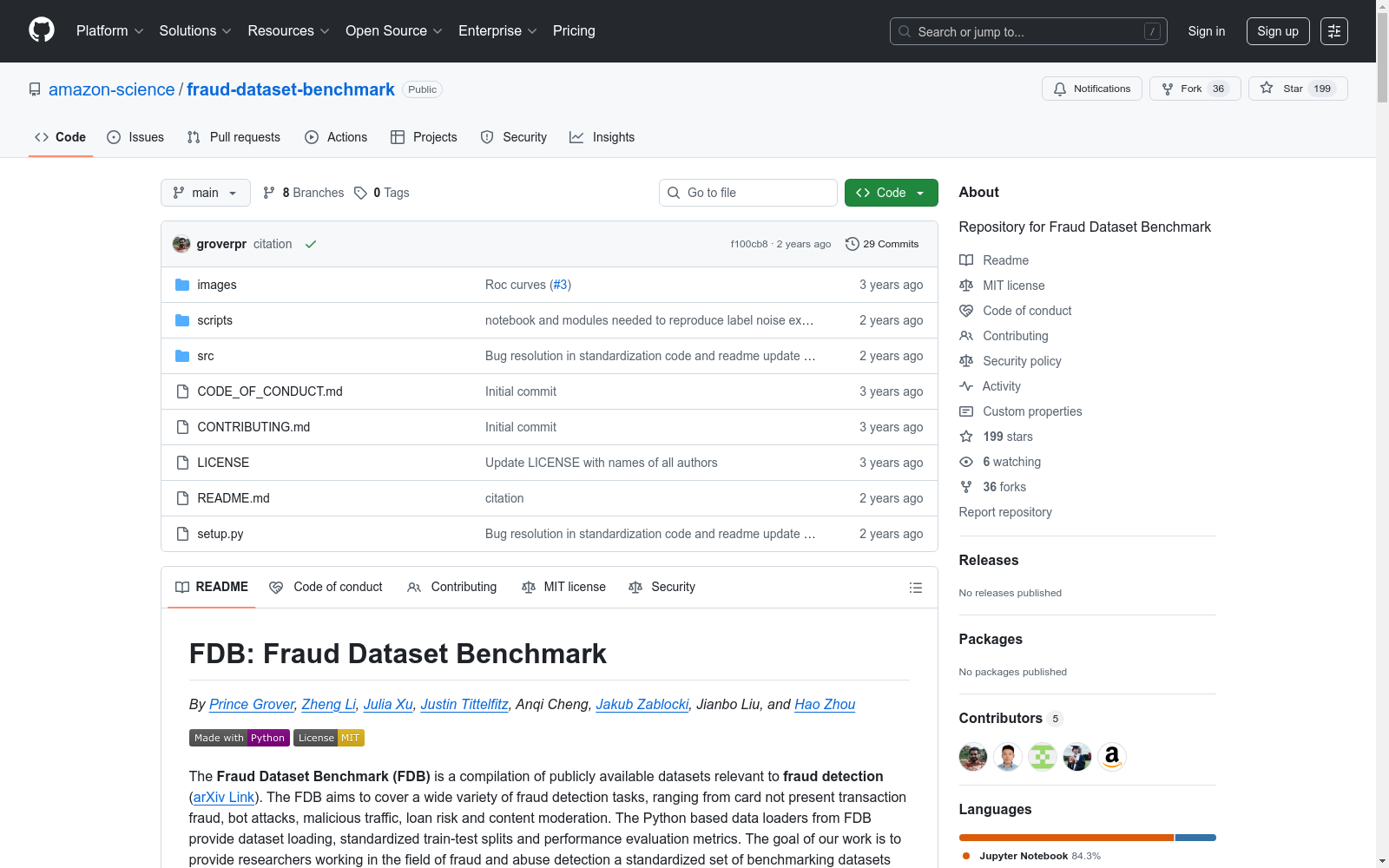Click the Amazon logo contributor avatar
This screenshot has height=868, width=1389.
click(1112, 757)
